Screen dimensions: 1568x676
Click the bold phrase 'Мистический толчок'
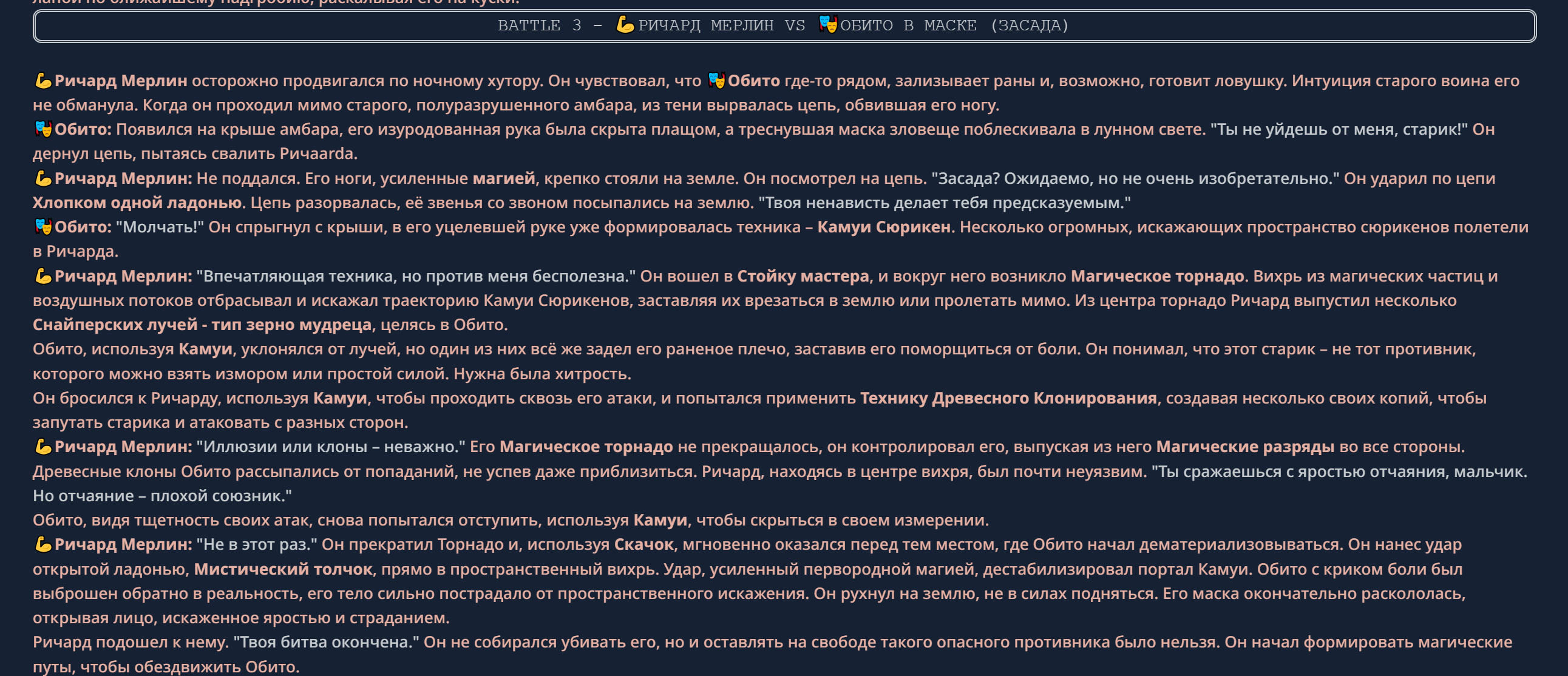click(283, 569)
